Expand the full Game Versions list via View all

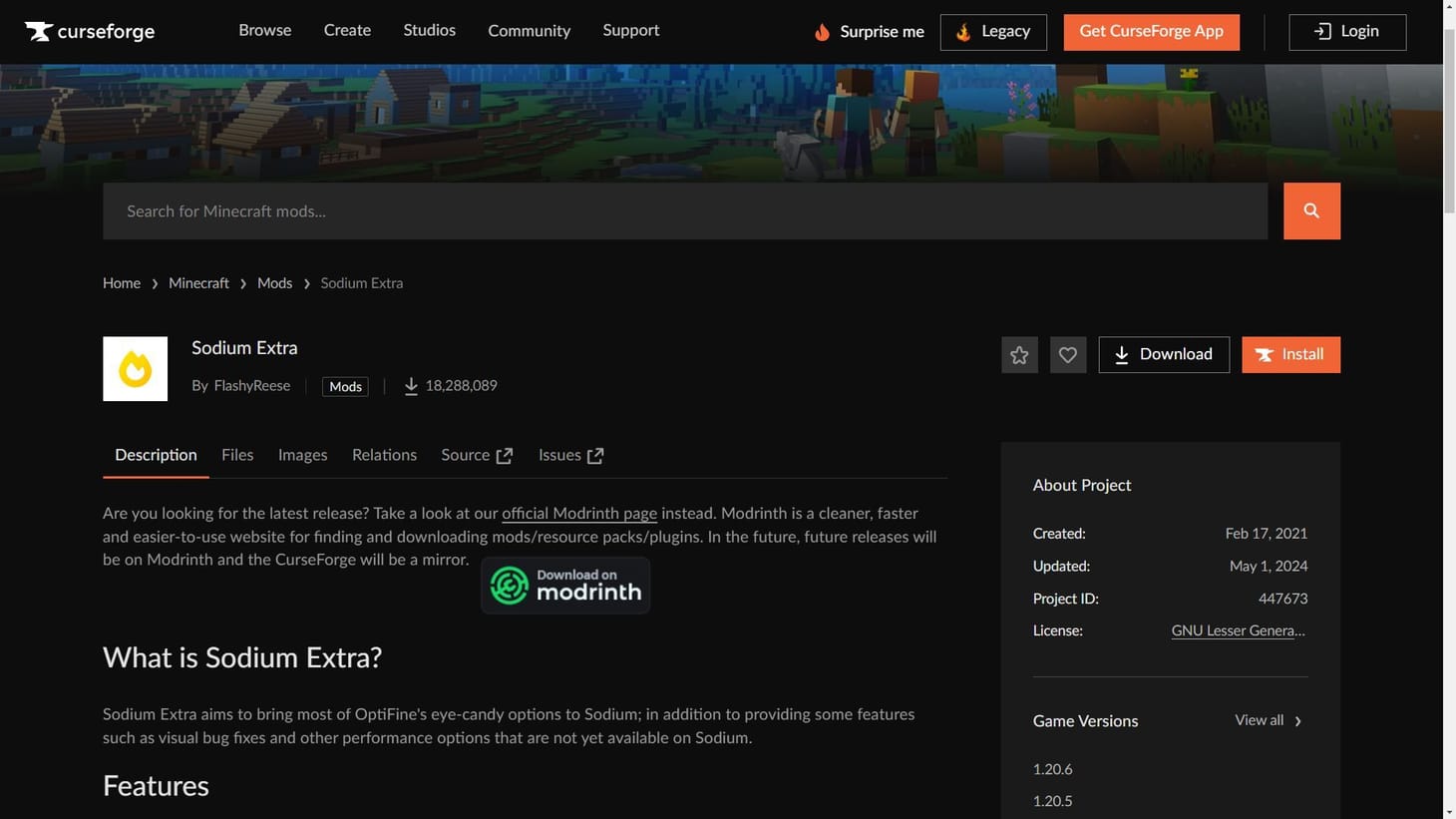pyautogui.click(x=1259, y=719)
